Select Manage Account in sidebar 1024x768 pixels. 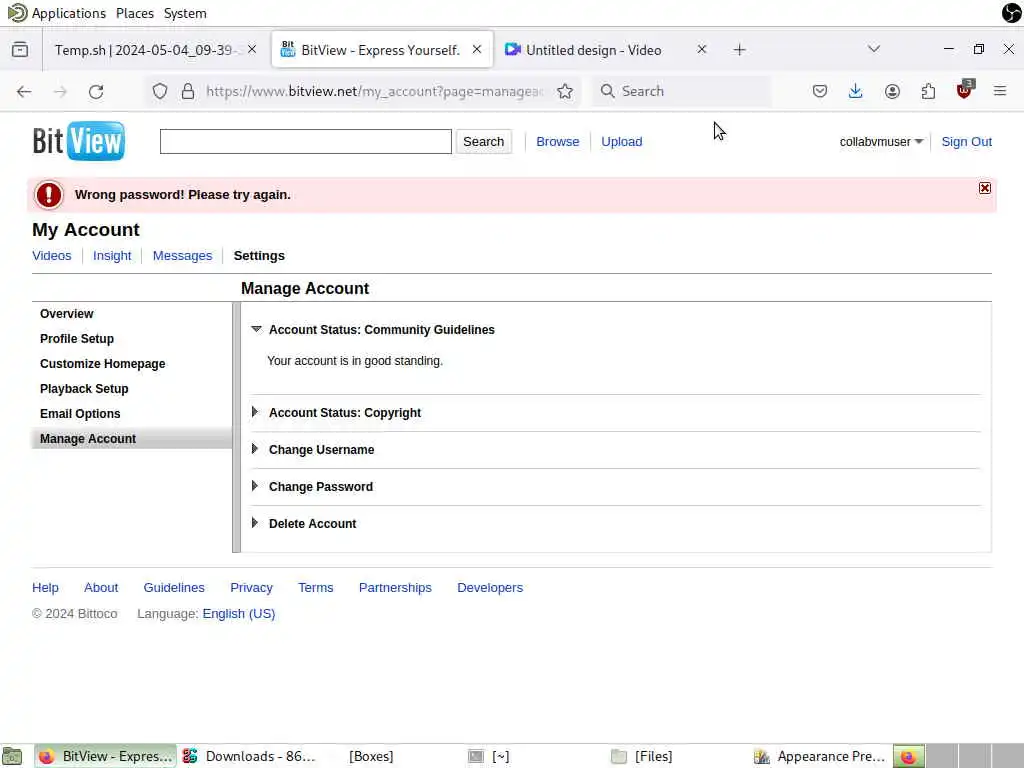pyautogui.click(x=131, y=439)
